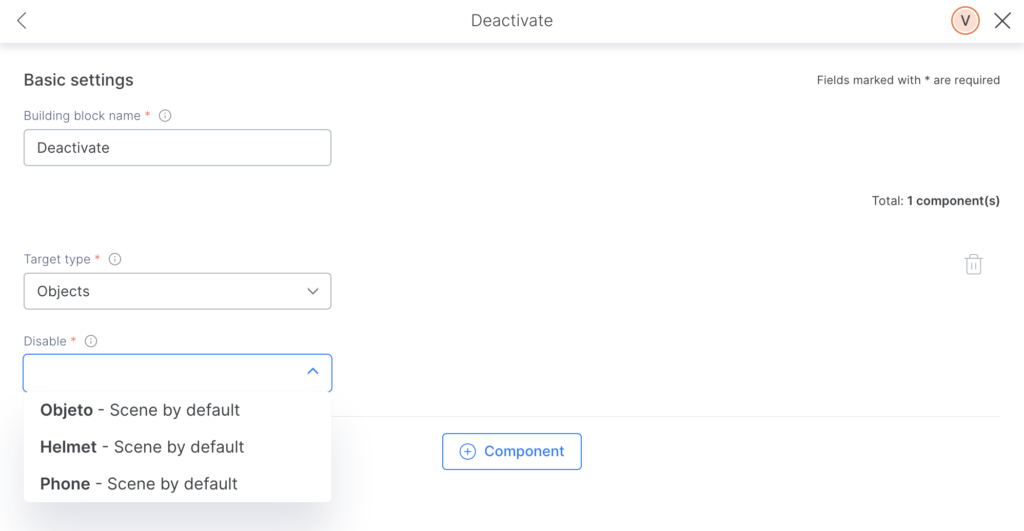
Task: Click the plus icon in Component button
Action: [x=468, y=451]
